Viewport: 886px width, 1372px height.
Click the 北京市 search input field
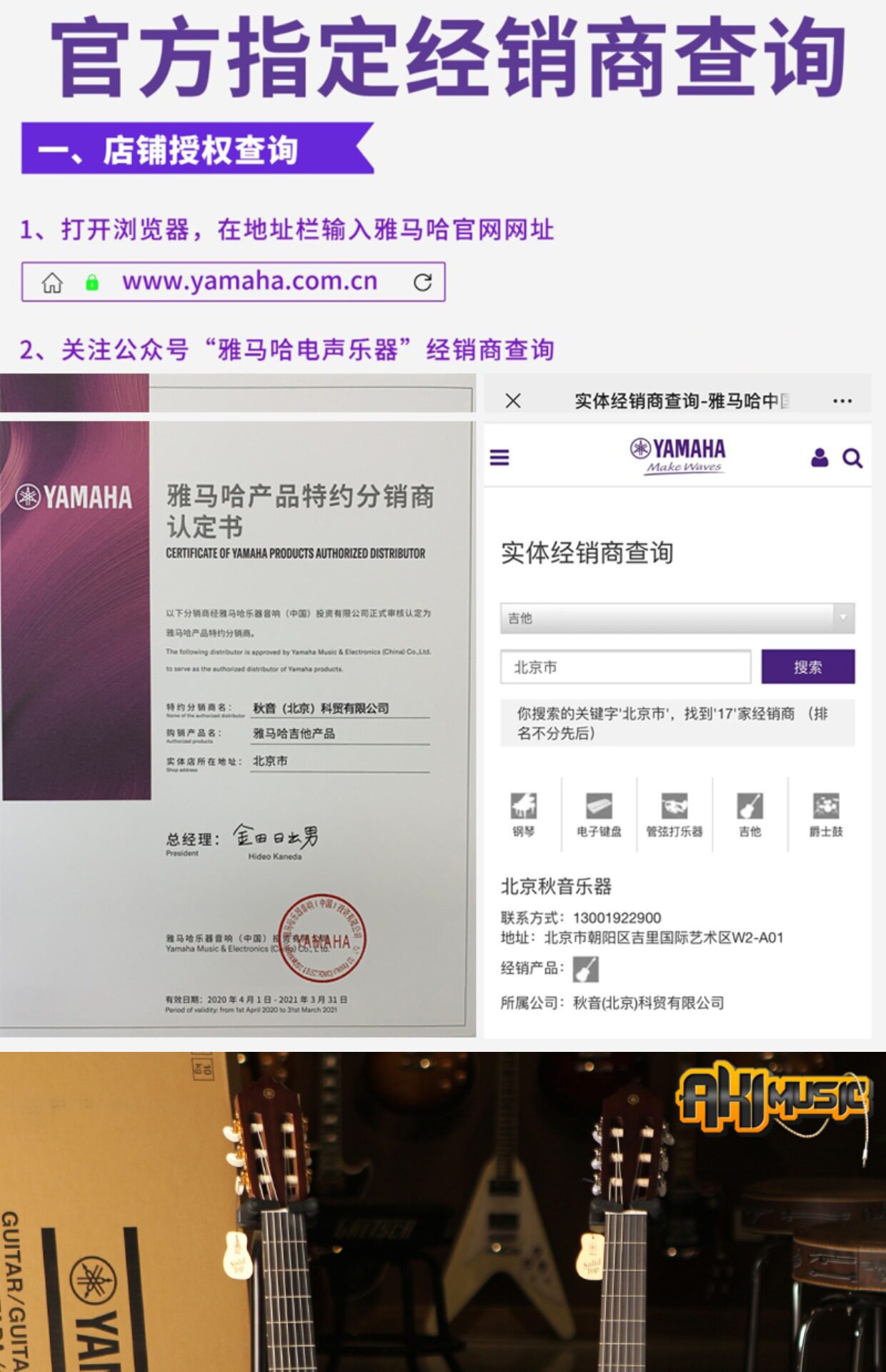point(626,667)
